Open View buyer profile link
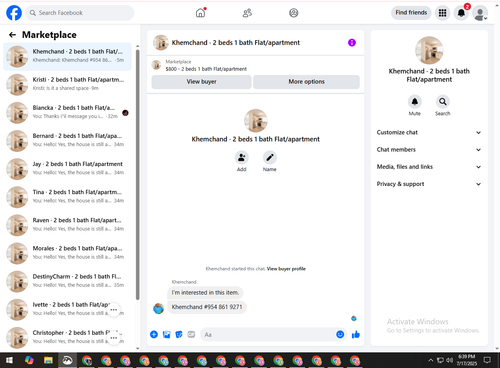 (286, 269)
